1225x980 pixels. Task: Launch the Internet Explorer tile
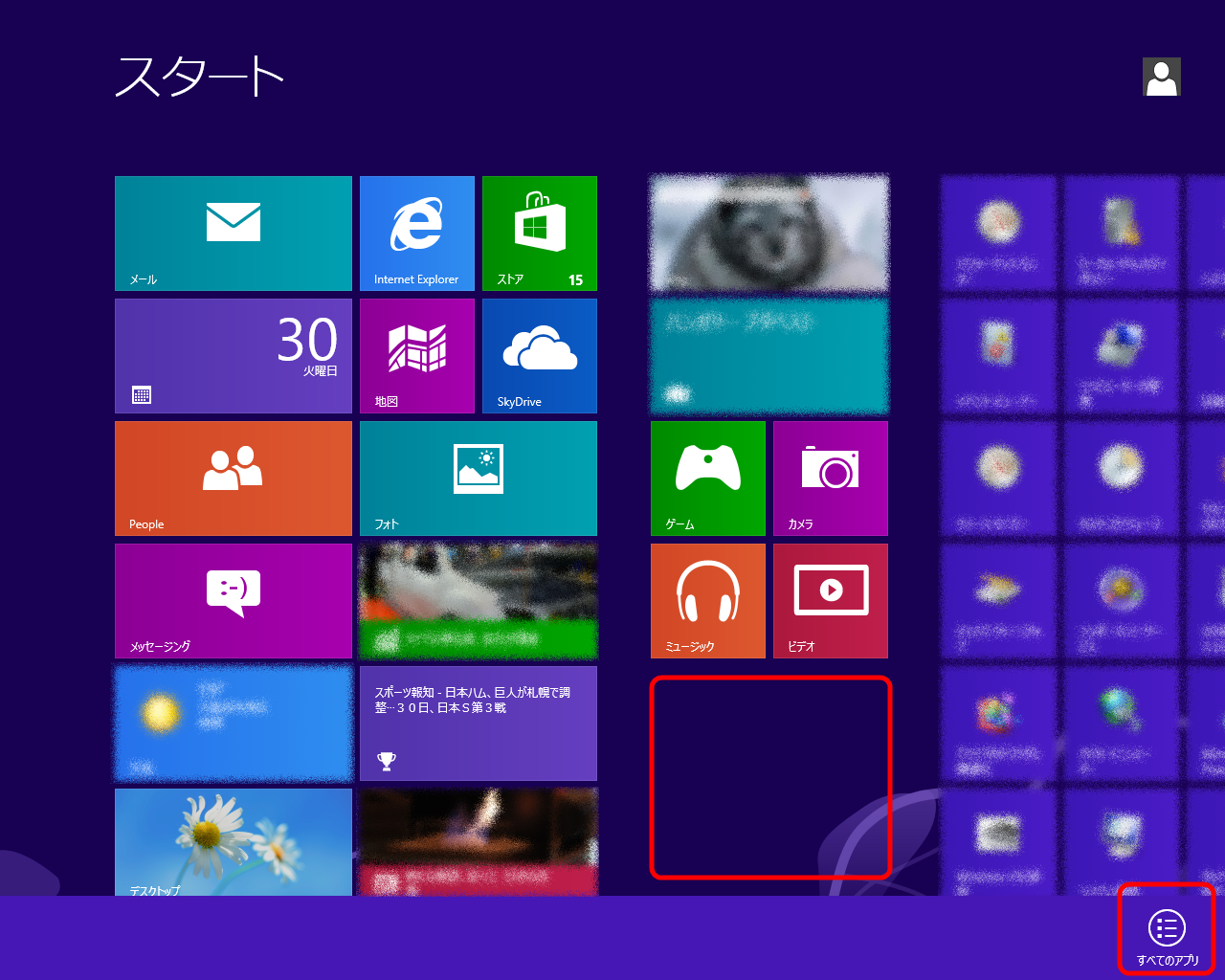417,234
